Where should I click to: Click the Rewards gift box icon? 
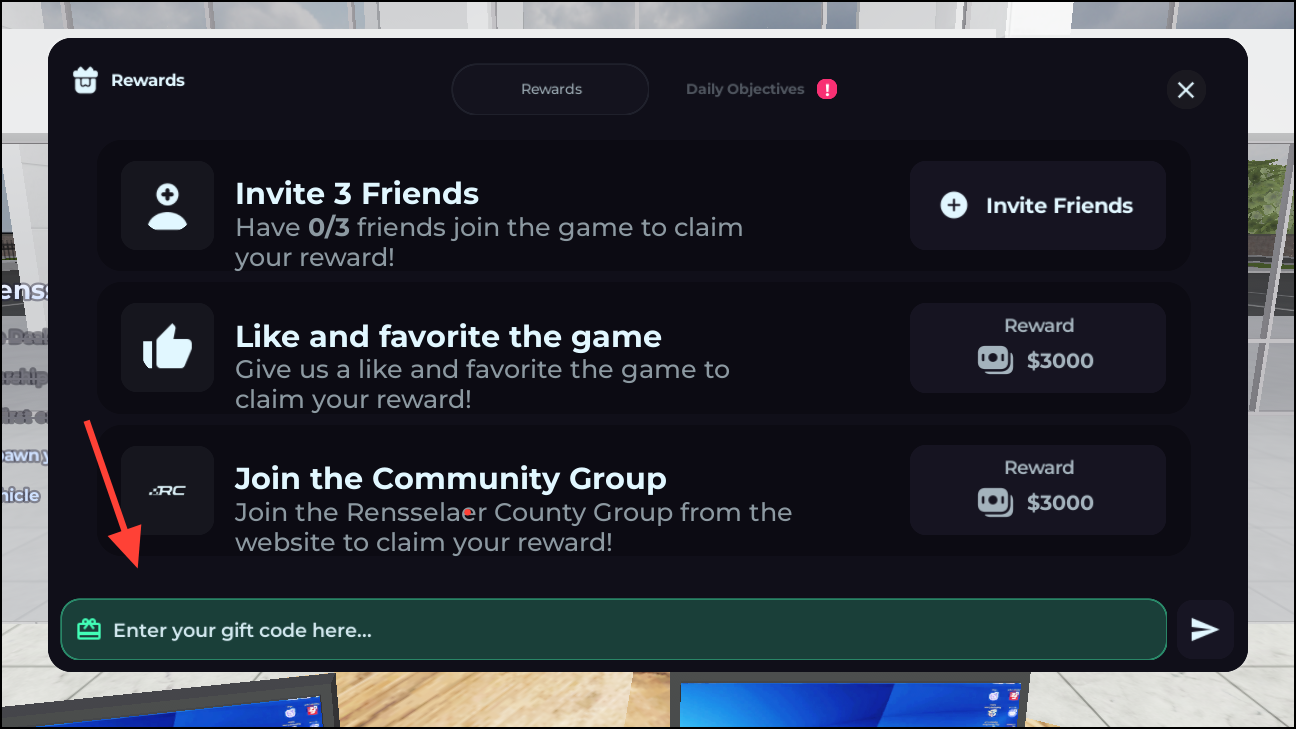(x=86, y=80)
